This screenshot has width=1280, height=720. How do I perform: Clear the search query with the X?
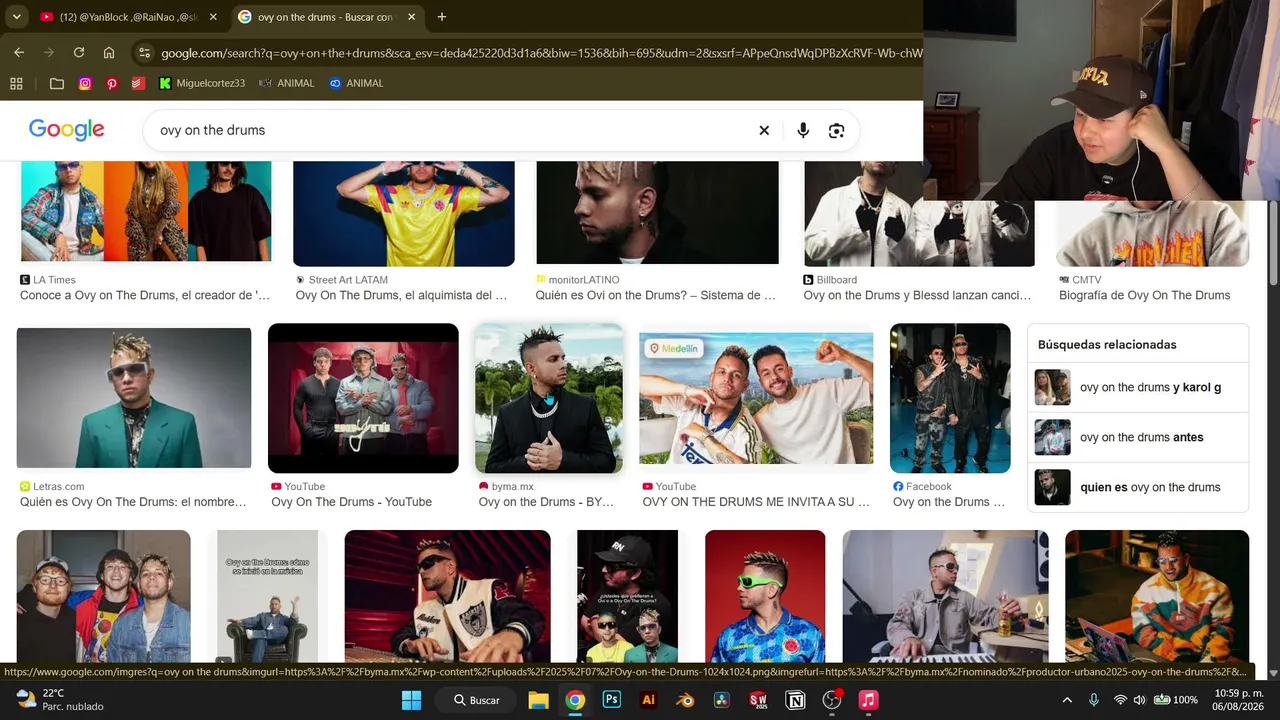[764, 130]
